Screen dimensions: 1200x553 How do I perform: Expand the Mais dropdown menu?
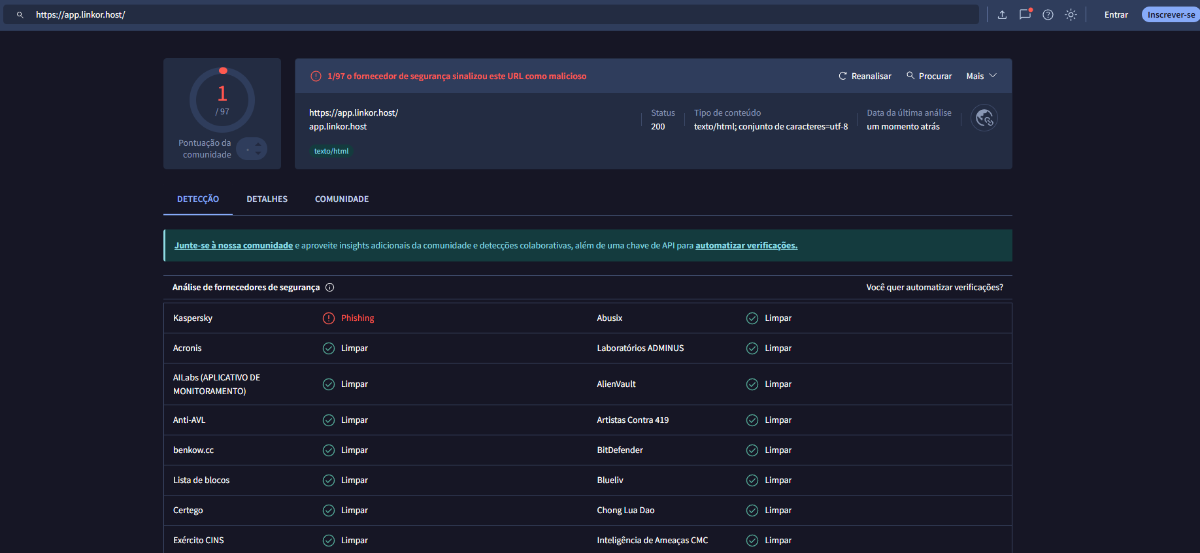point(981,76)
